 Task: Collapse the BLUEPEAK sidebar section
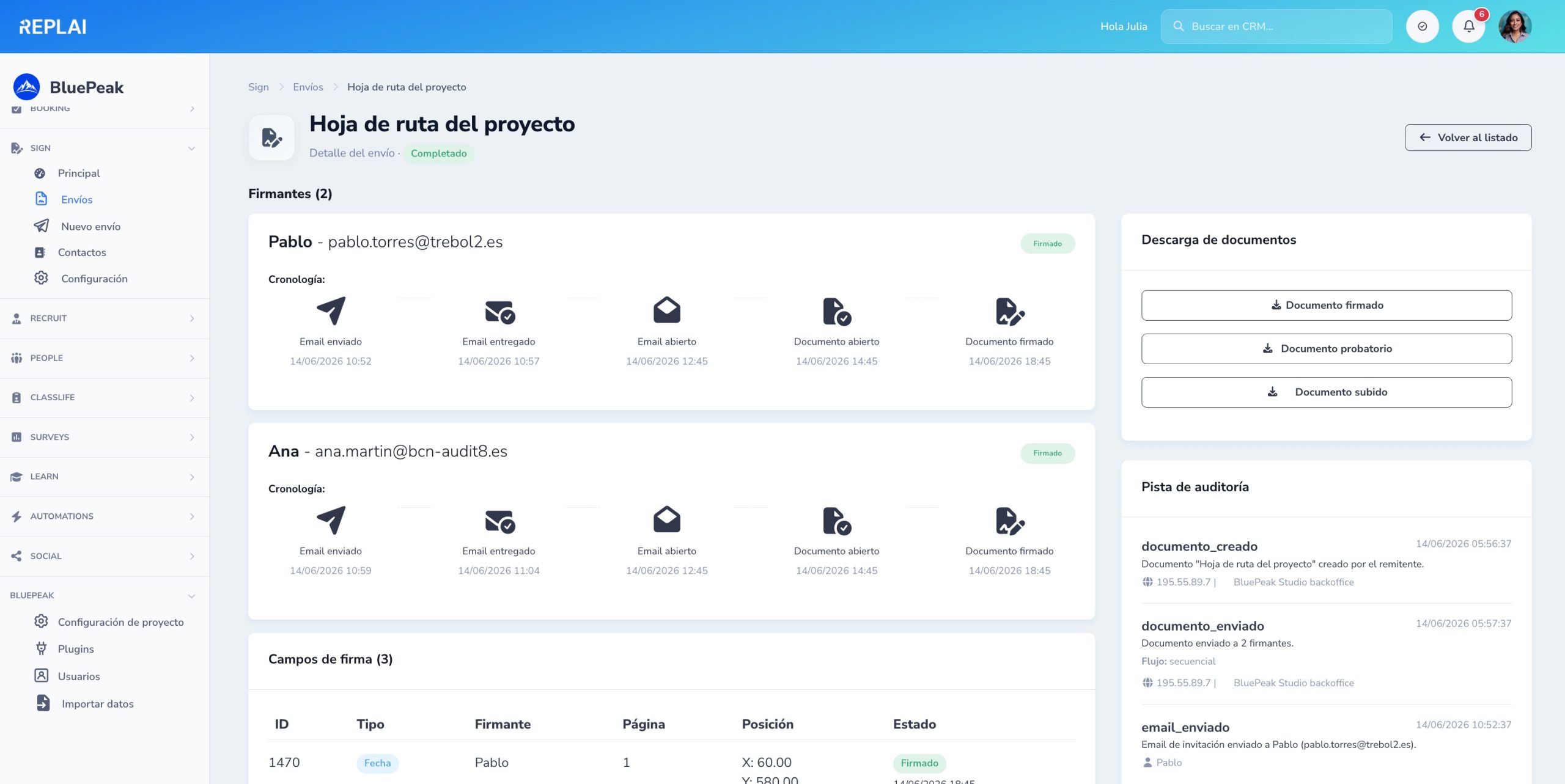click(x=105, y=596)
